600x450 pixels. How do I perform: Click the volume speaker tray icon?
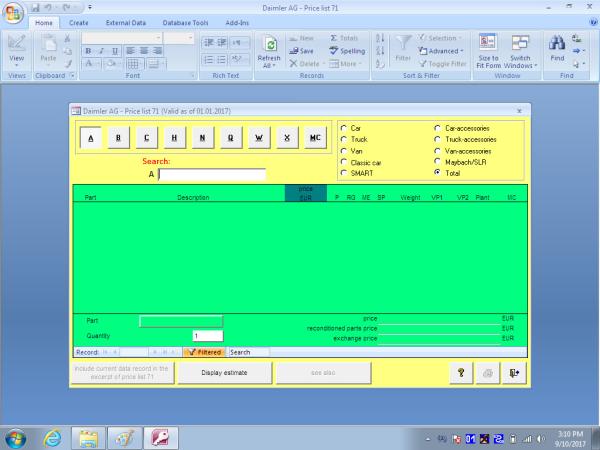point(541,439)
